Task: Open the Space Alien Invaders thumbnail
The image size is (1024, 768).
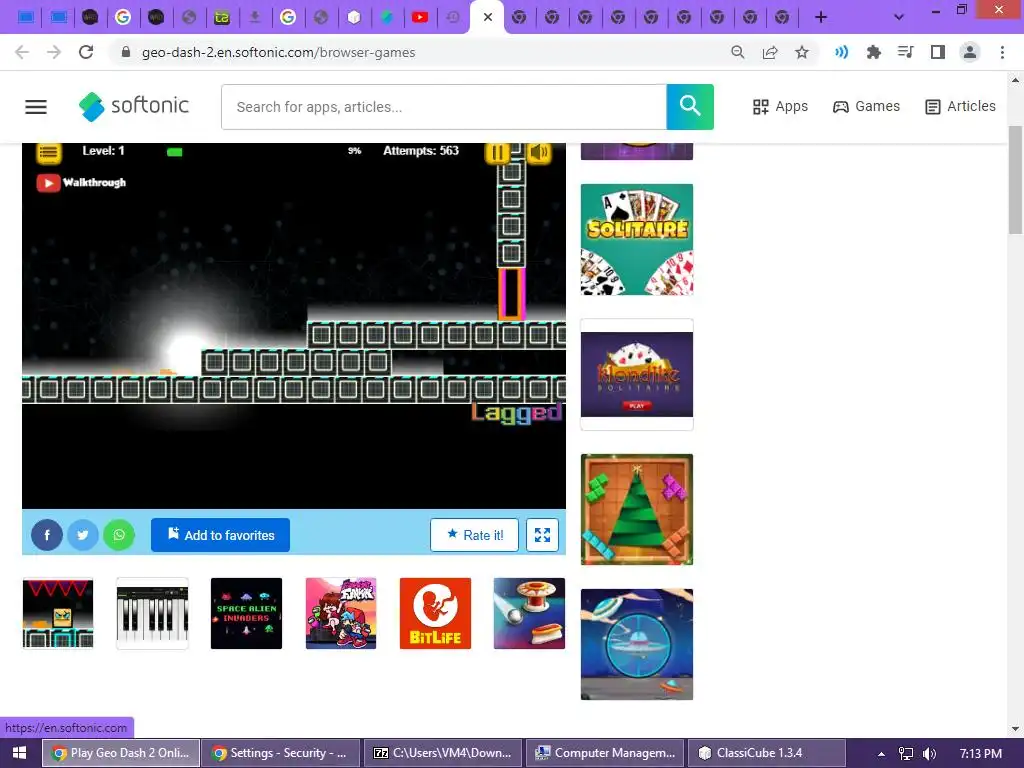Action: (246, 613)
